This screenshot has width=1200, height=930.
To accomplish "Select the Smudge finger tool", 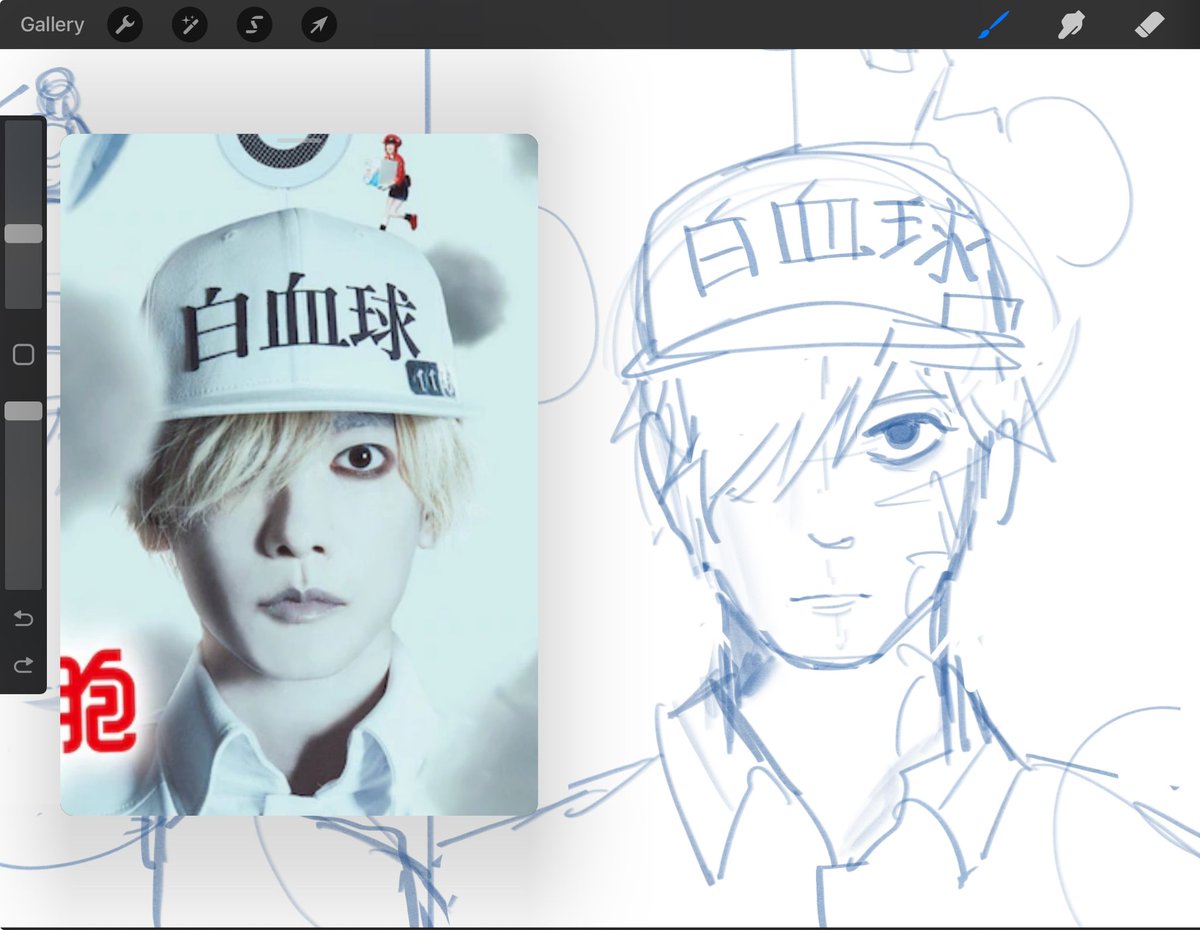I will point(1072,24).
